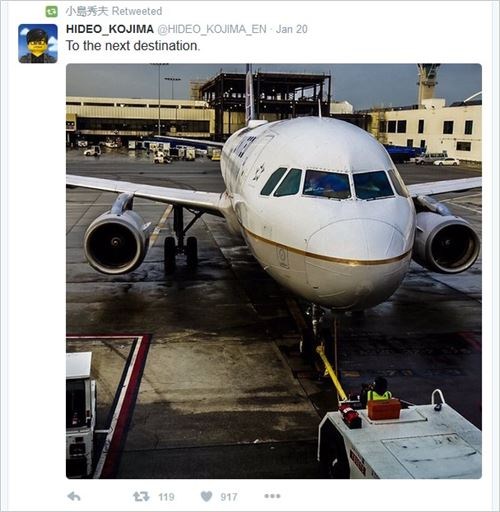Reply to the tweet with arrow icon
500x512 pixels.
point(74,497)
